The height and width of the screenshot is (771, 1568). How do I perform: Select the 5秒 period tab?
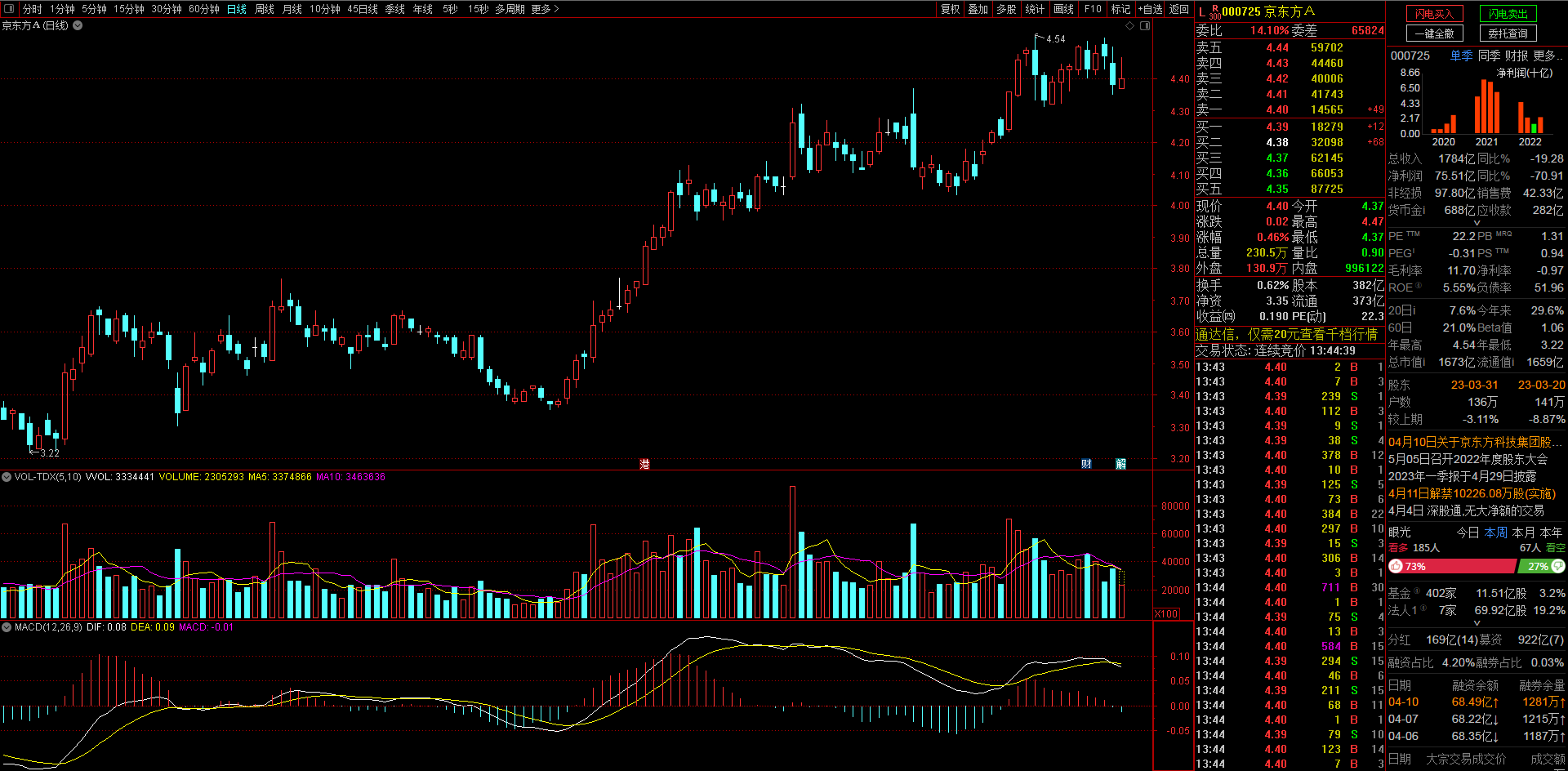[450, 9]
